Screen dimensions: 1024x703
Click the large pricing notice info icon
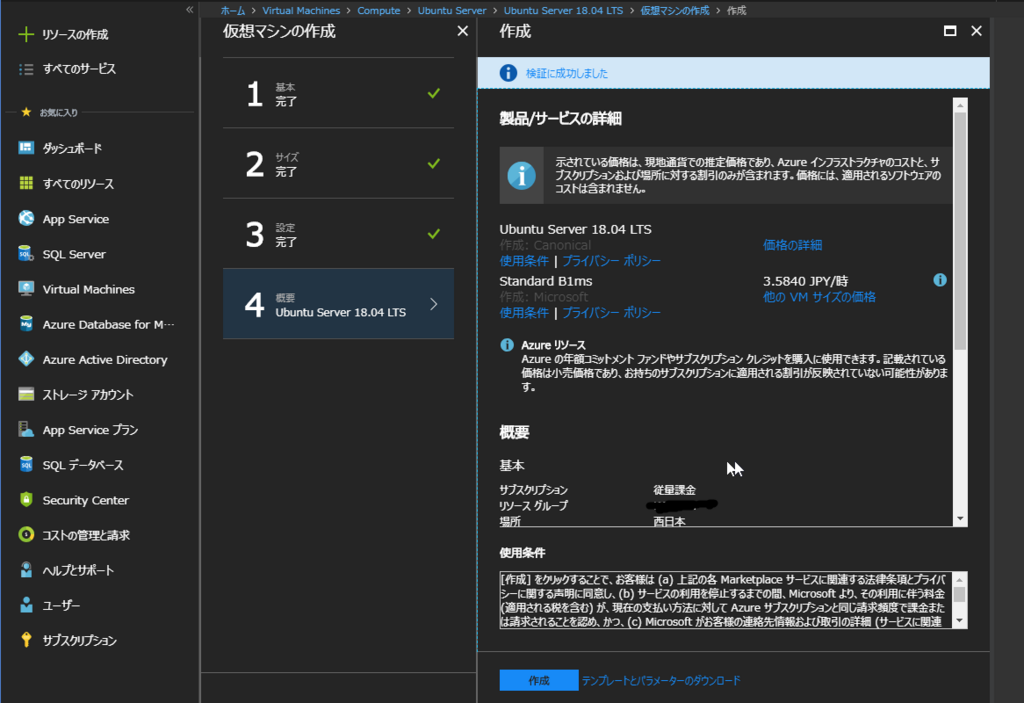[521, 176]
